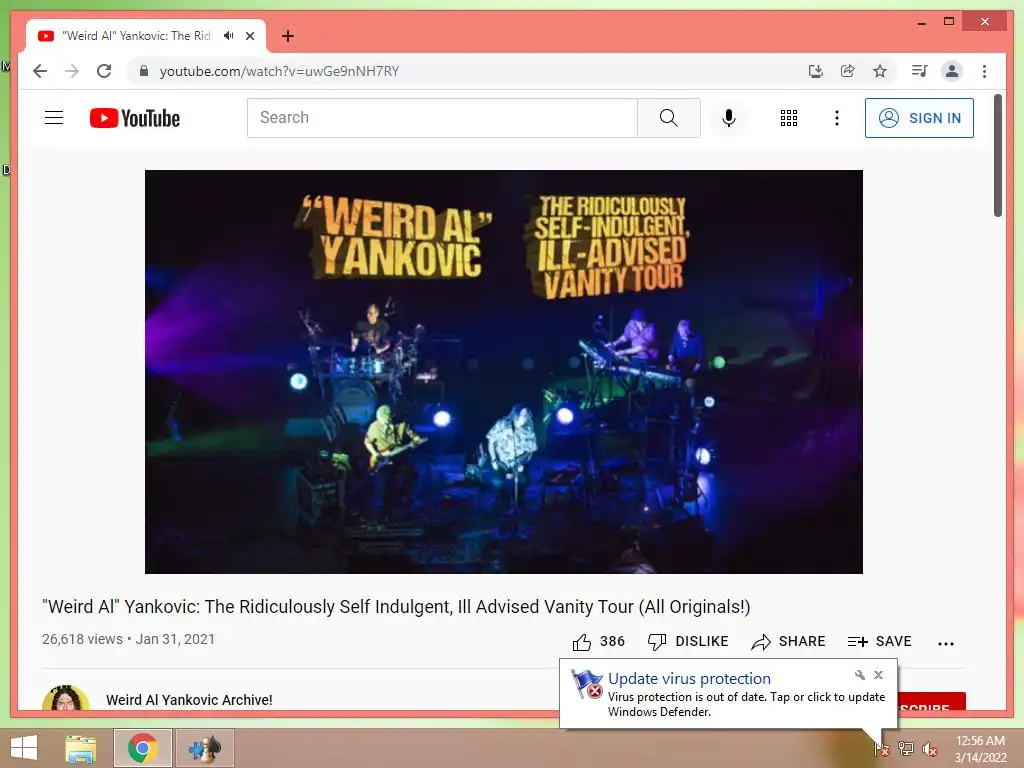Viewport: 1024px width, 768px height.
Task: Select the "Weird Al" Yankovic browser tab
Action: [x=136, y=36]
